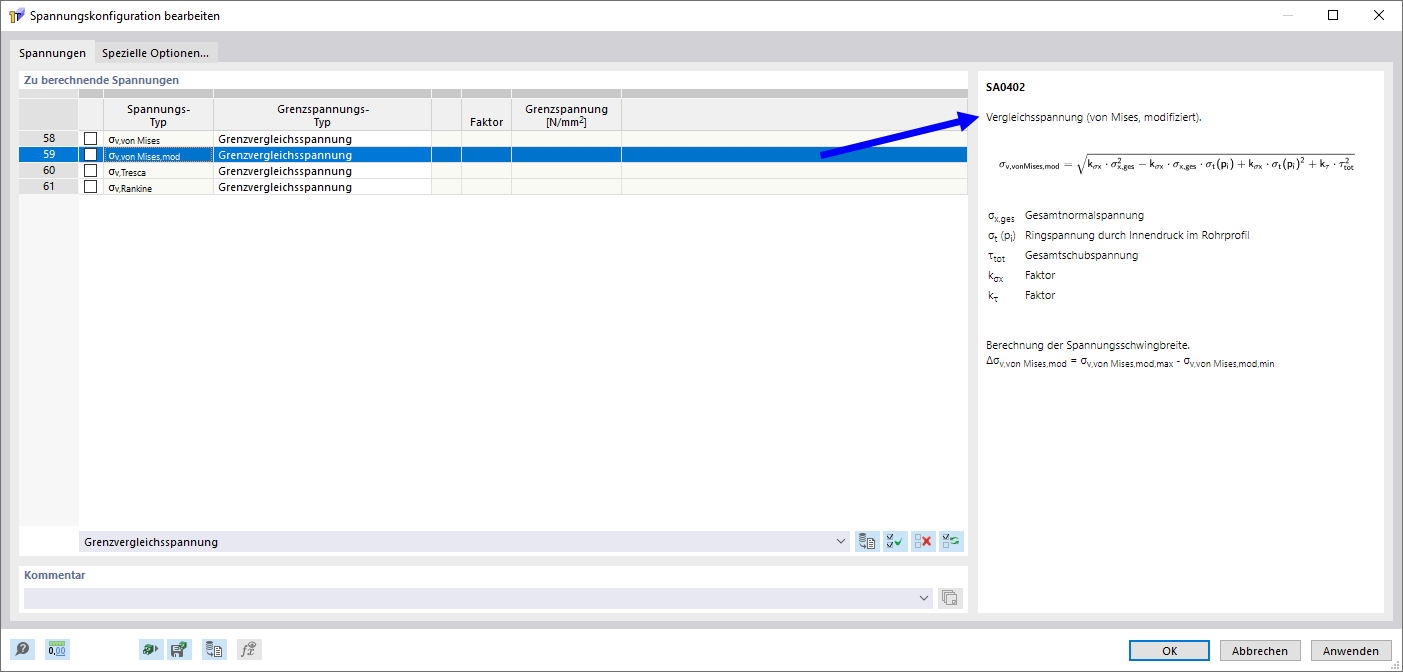Open the Grenzvergleichsspannung dropdown below the table
This screenshot has width=1403, height=672.
pos(465,542)
